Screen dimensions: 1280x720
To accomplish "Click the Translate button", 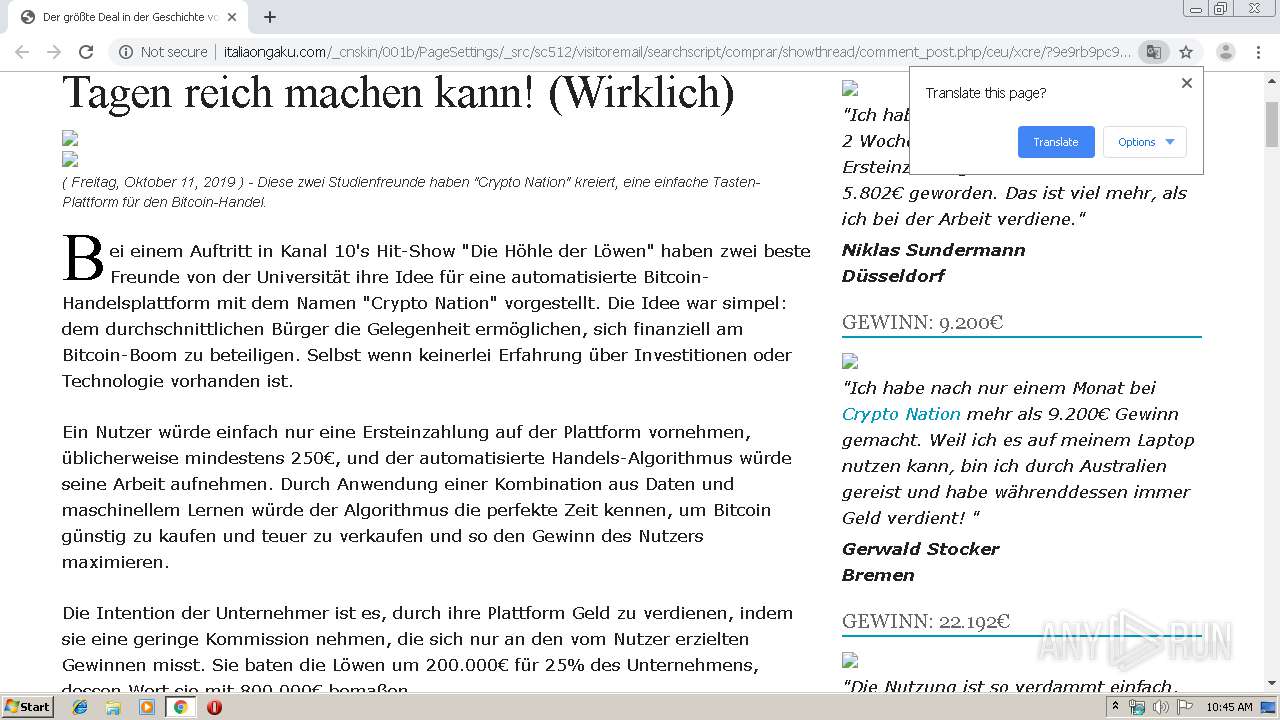I will coord(1056,142).
